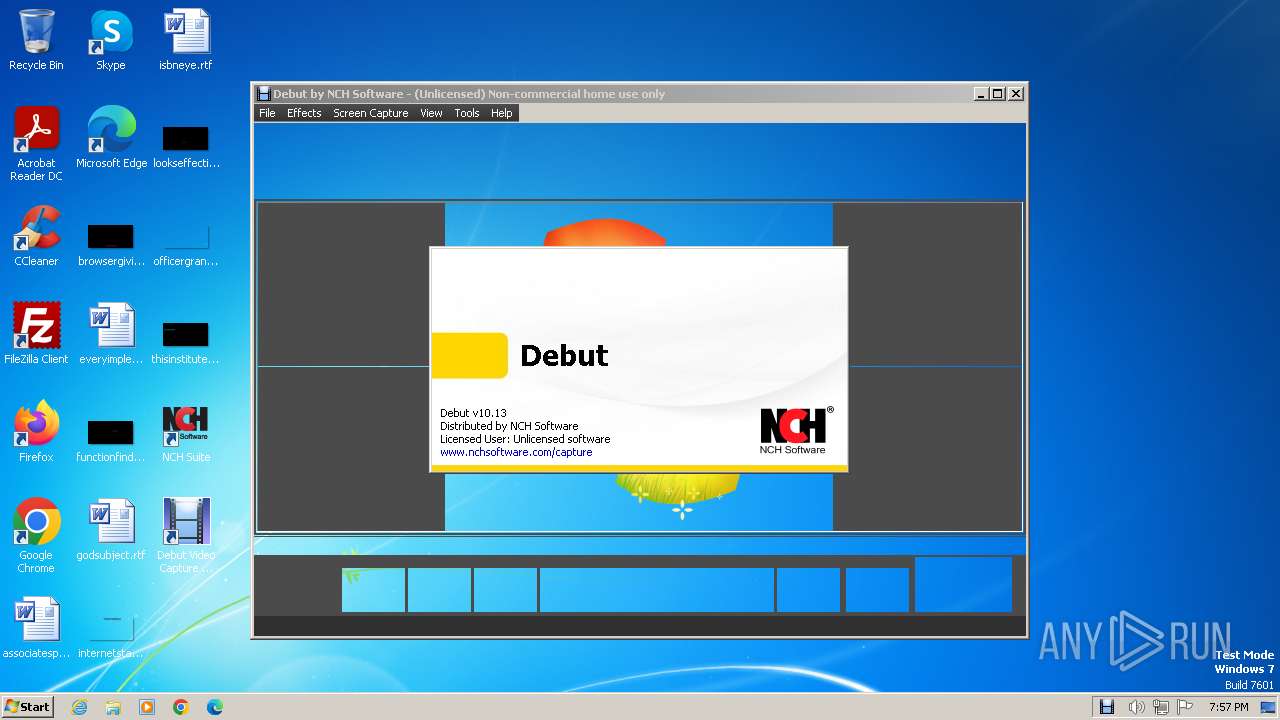Click the system clock showing 7:57 PM
This screenshot has width=1280, height=720.
point(1228,707)
